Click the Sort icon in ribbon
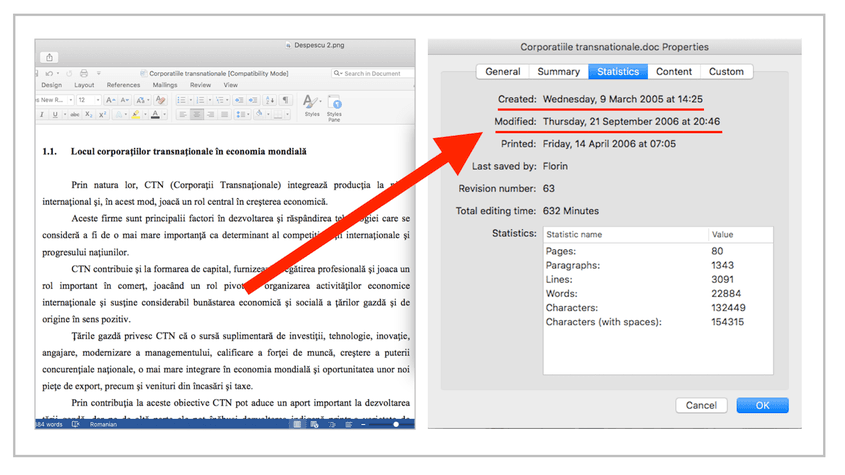This screenshot has width=845, height=475. click(x=269, y=100)
